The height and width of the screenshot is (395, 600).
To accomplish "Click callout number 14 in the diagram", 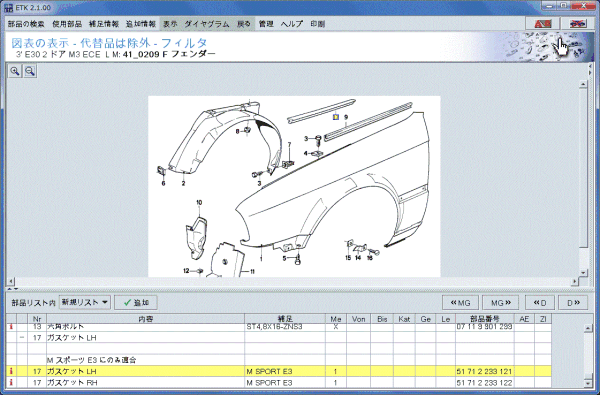I will pos(358,258).
